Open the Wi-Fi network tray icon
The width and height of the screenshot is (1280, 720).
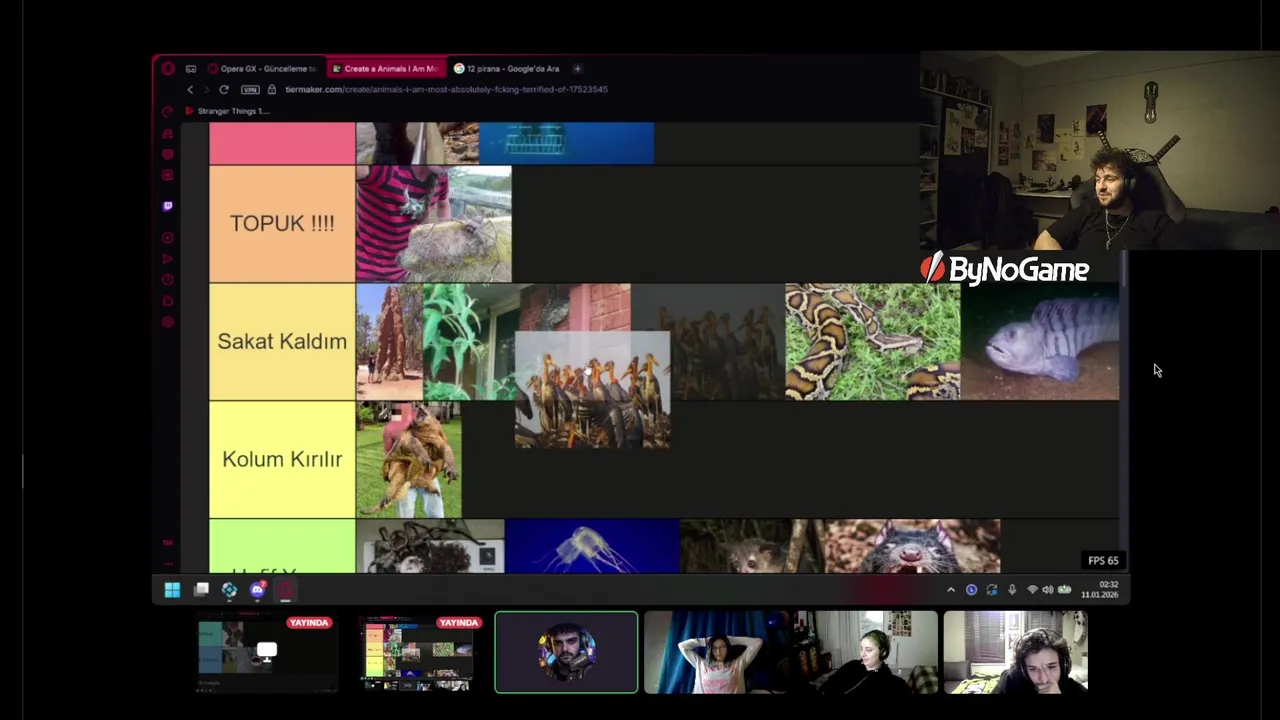pyautogui.click(x=1032, y=590)
